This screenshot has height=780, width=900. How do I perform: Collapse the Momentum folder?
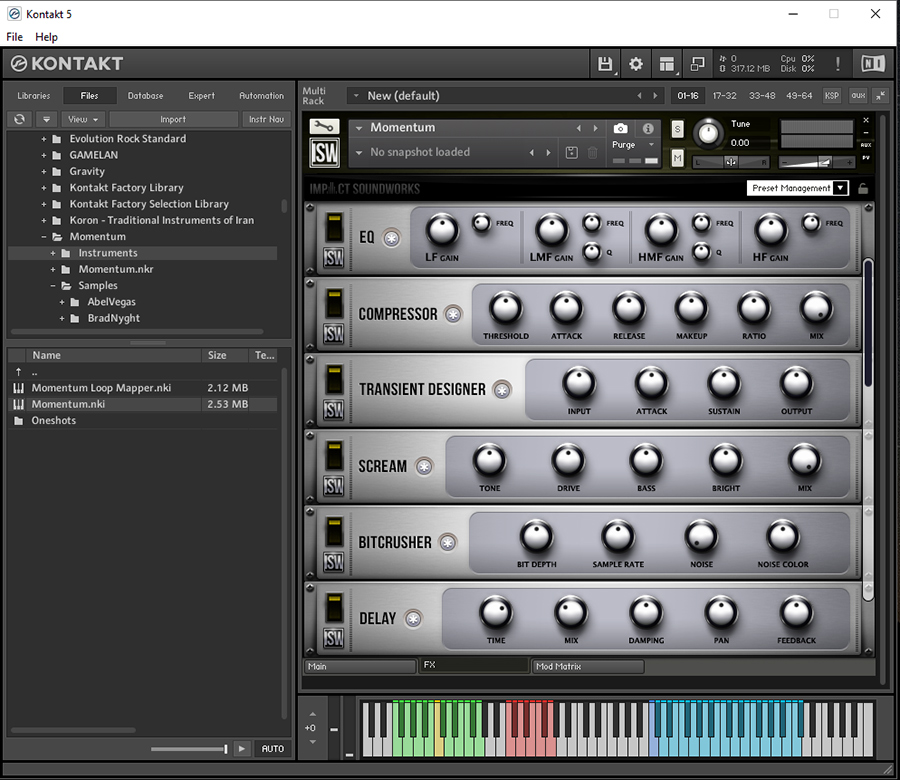44,236
